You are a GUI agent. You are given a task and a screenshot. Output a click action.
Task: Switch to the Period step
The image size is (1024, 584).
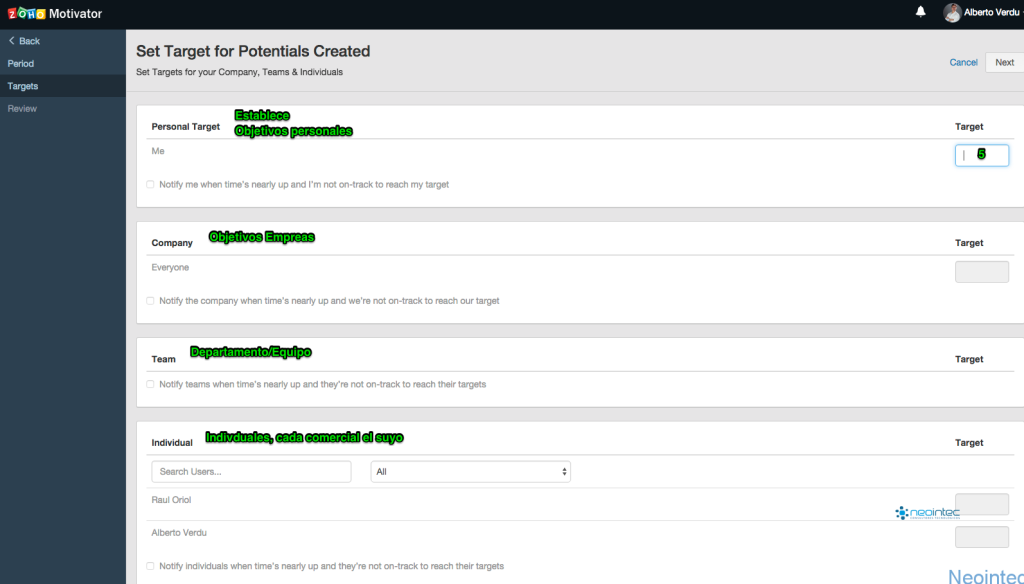tap(21, 63)
